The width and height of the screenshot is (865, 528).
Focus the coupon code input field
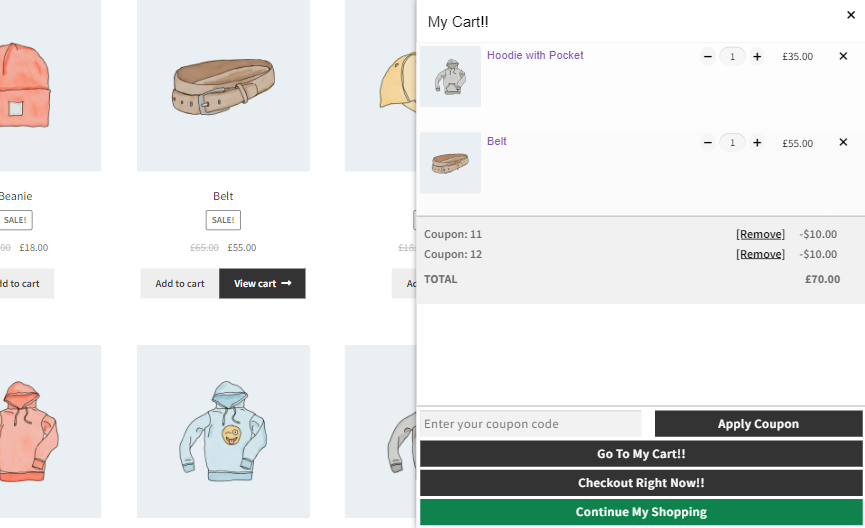[x=531, y=424]
